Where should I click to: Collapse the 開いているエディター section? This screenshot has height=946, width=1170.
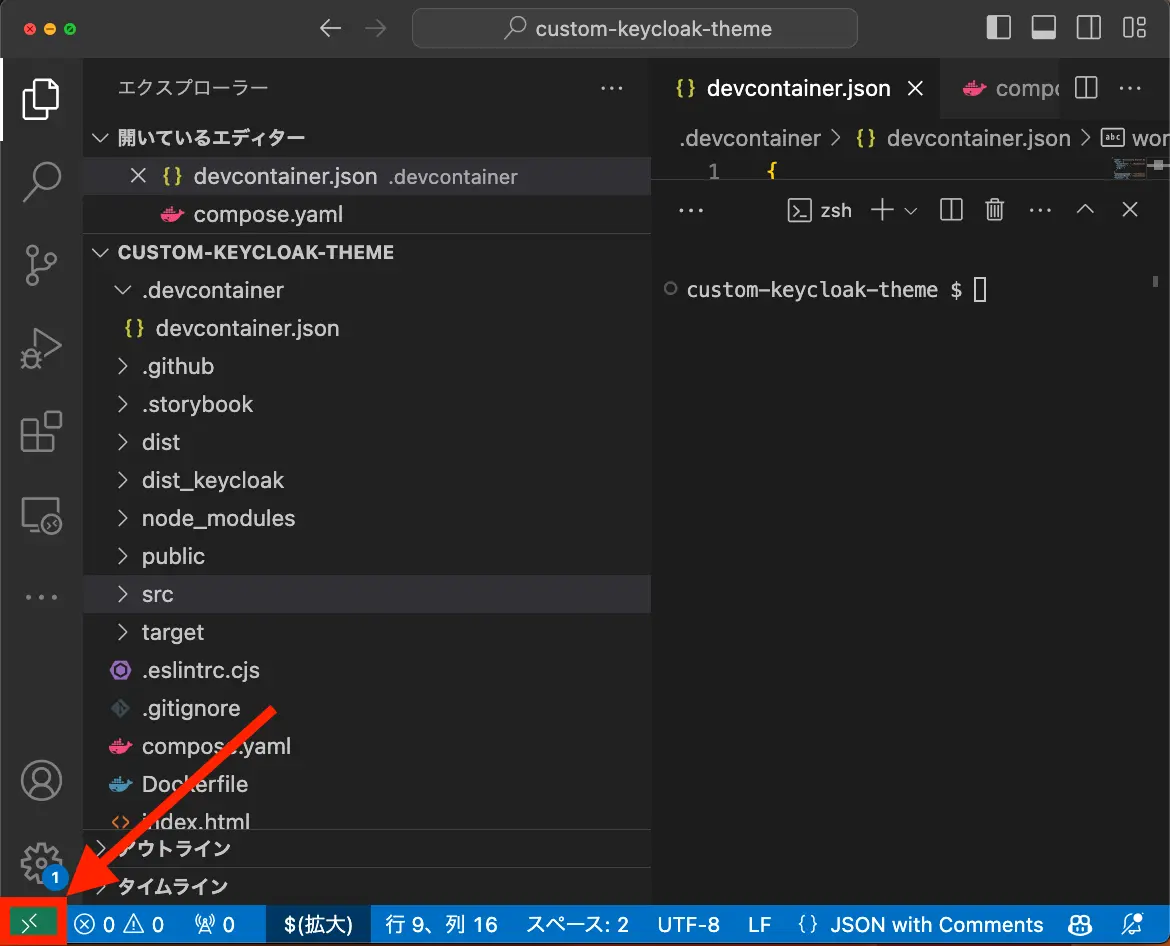100,137
